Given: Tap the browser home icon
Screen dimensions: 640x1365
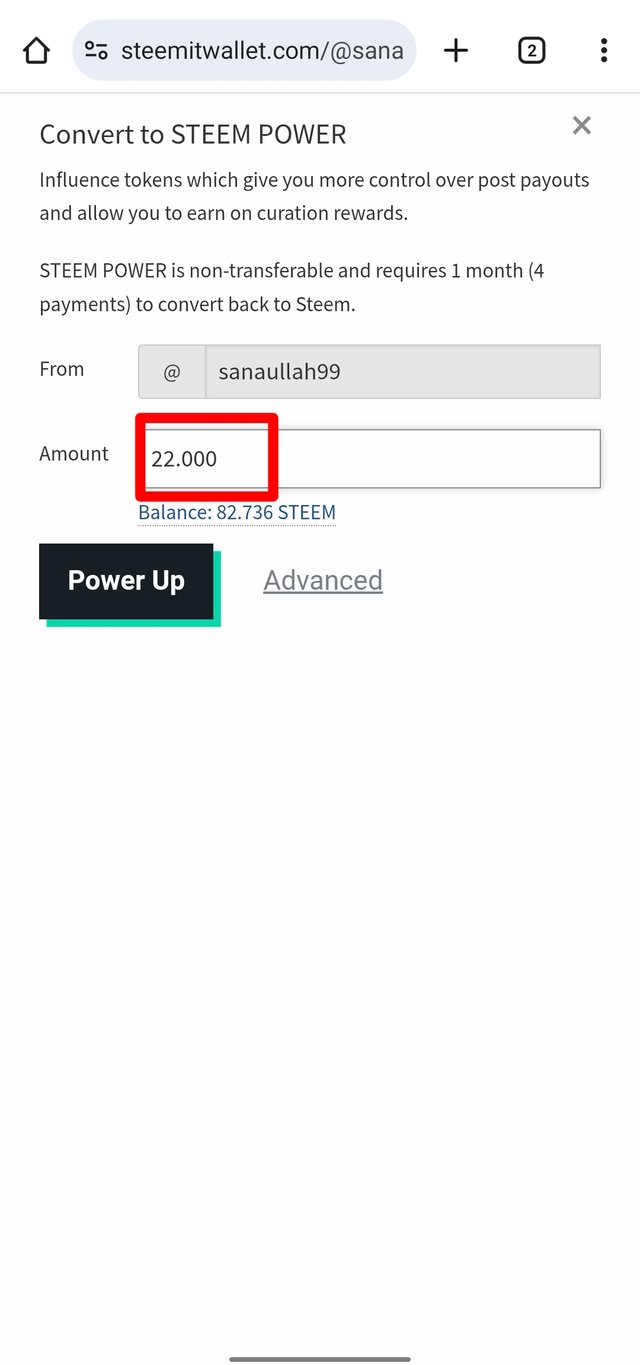Looking at the screenshot, I should coord(36,51).
